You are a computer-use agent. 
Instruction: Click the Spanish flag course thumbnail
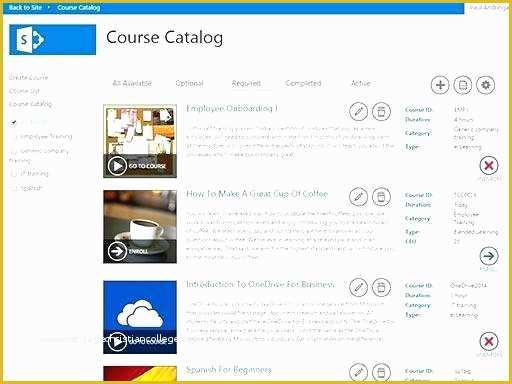[x=140, y=373]
